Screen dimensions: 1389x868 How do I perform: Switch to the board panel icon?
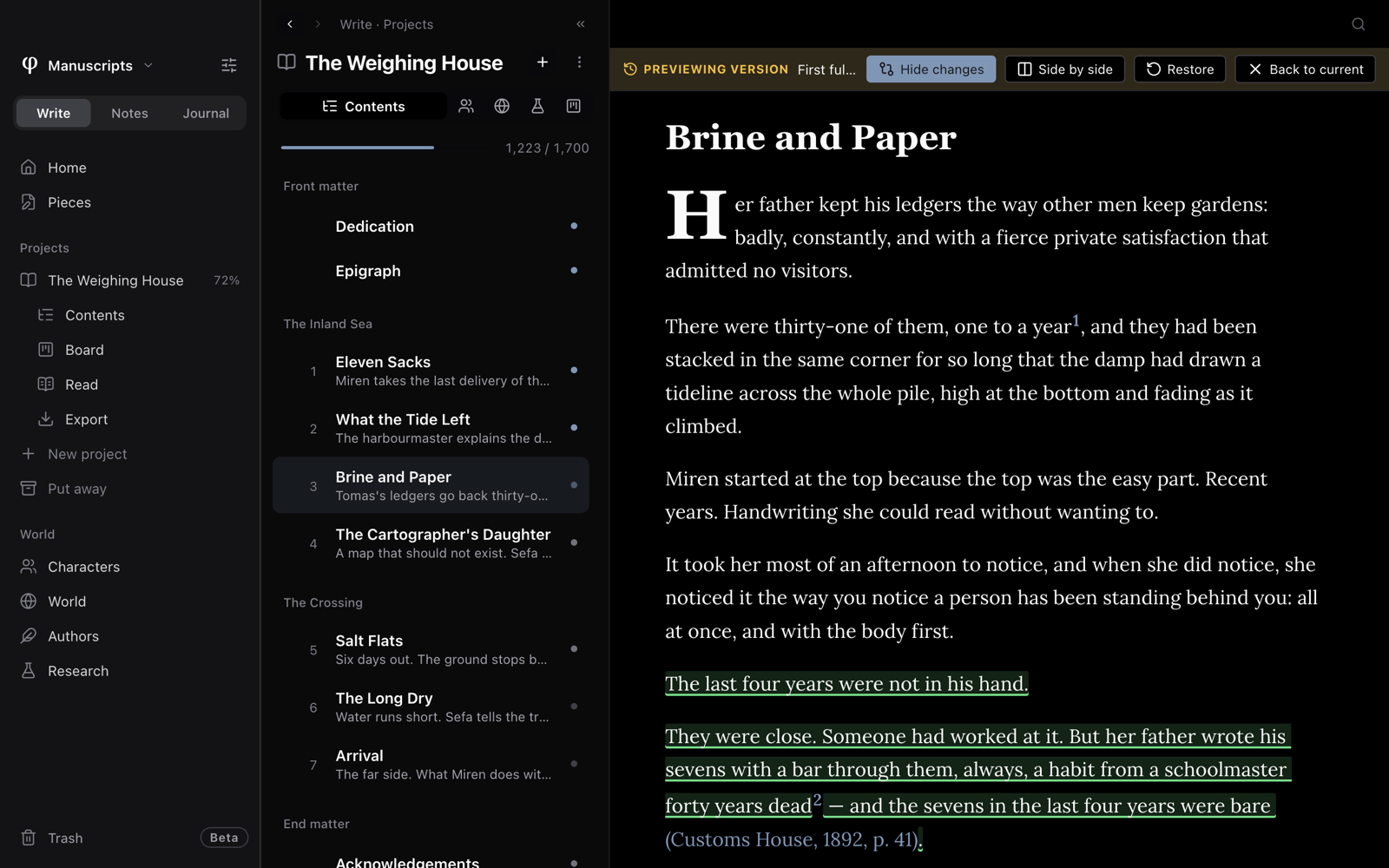[573, 106]
